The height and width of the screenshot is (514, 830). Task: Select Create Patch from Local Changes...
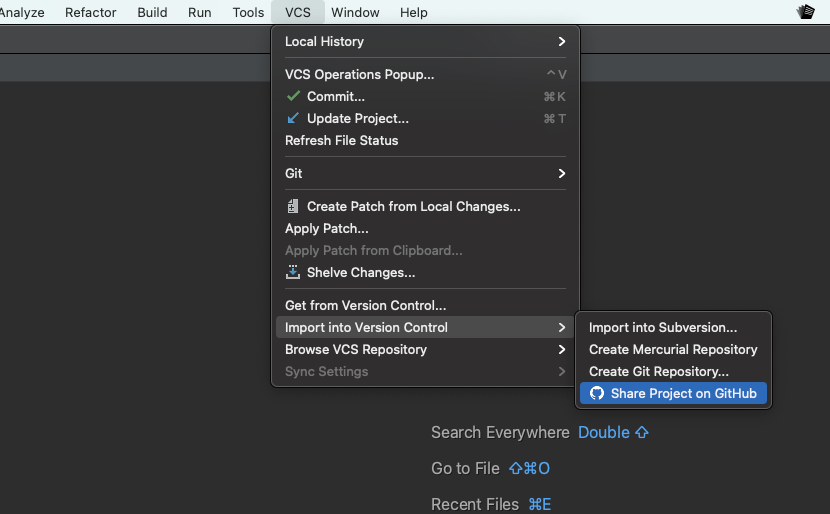click(x=425, y=206)
